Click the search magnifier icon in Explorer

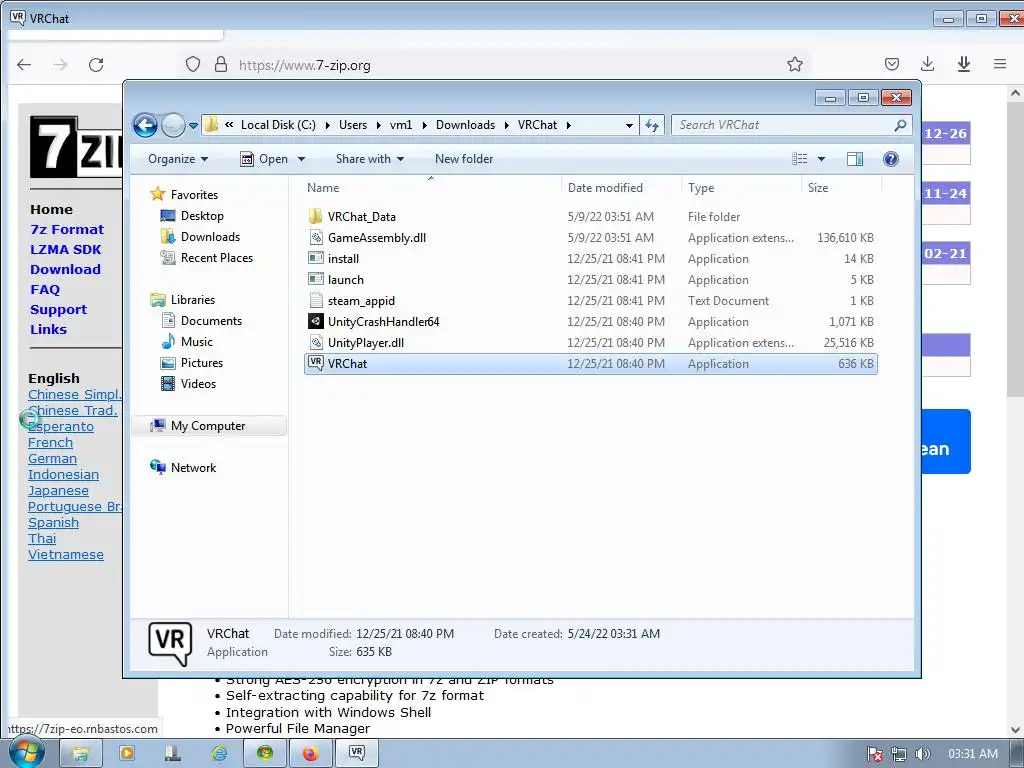(900, 125)
